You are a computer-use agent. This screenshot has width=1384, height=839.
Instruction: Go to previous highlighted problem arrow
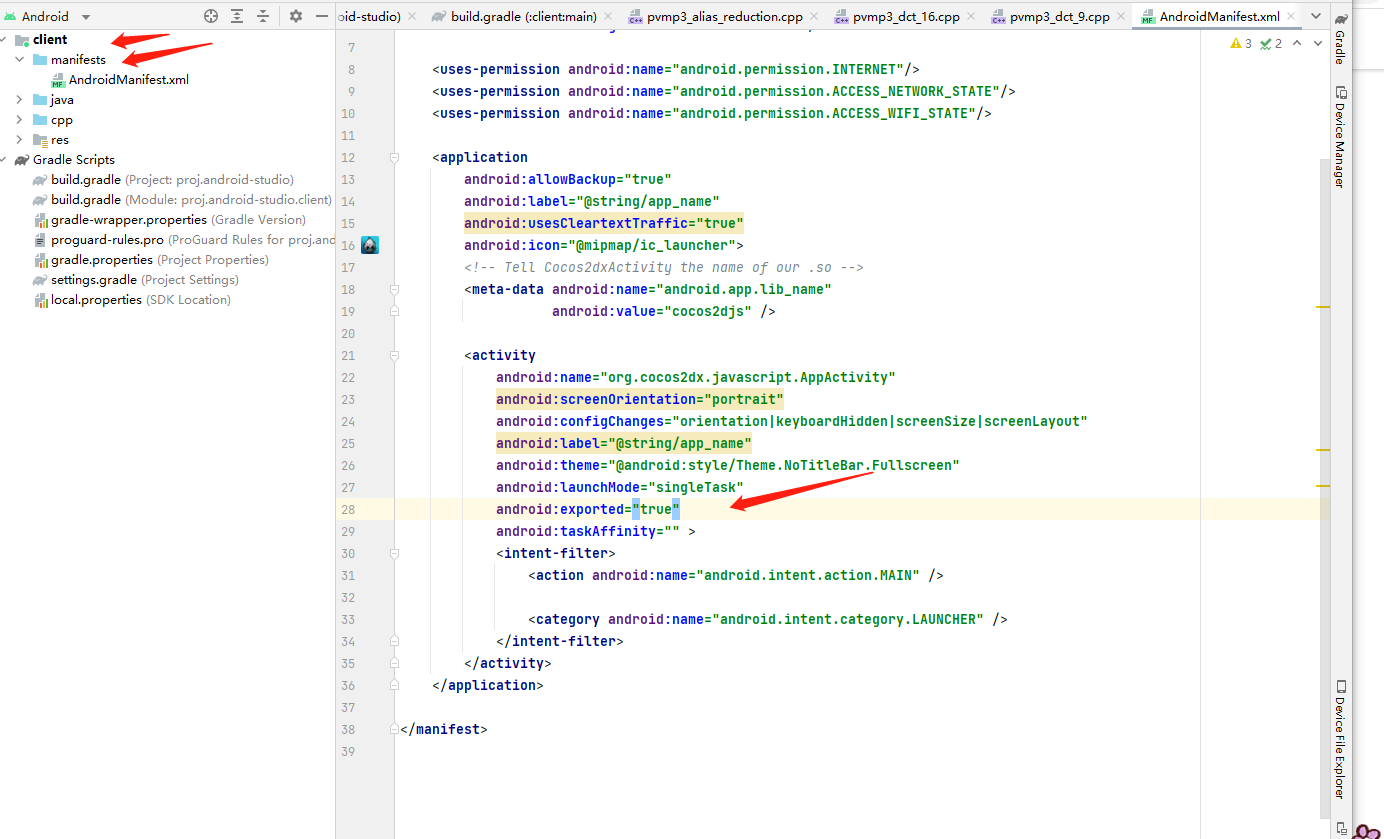(x=1297, y=43)
